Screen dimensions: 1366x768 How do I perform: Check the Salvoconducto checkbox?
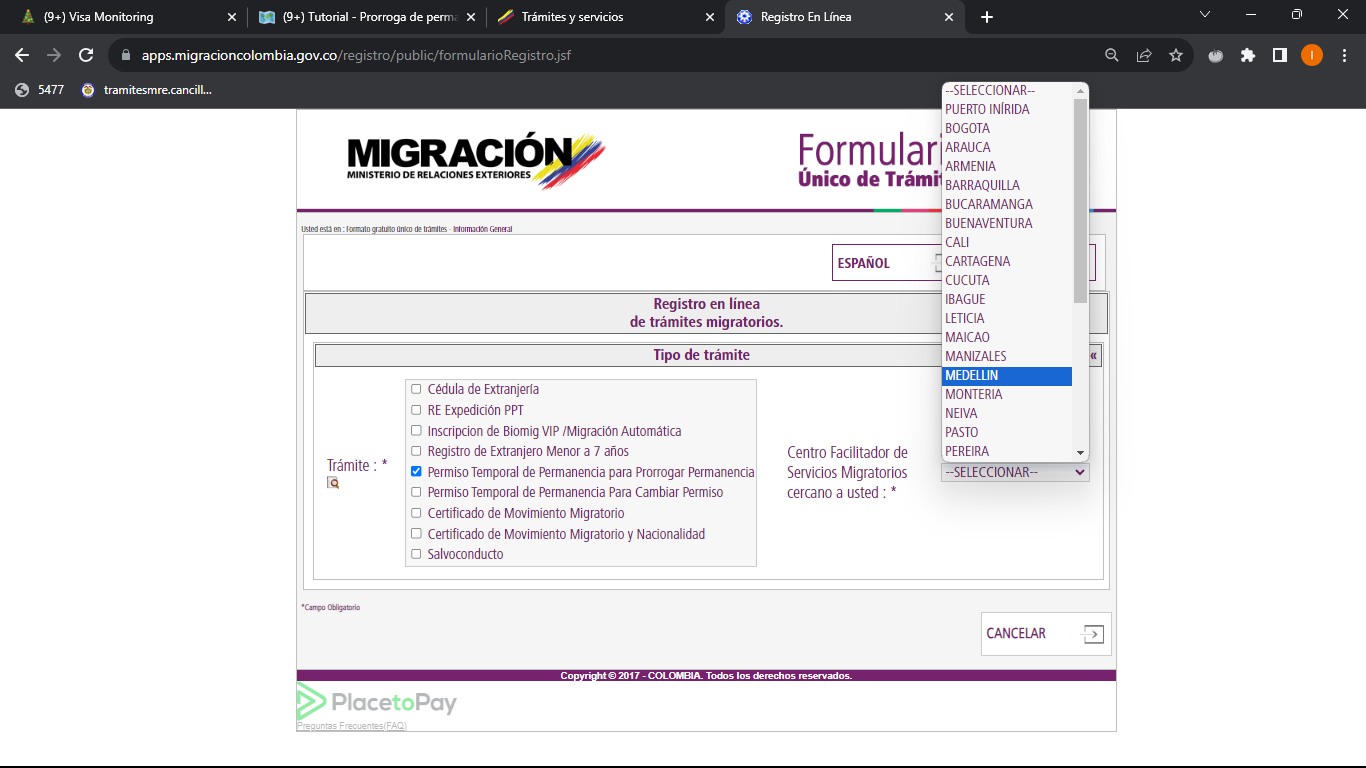point(416,553)
